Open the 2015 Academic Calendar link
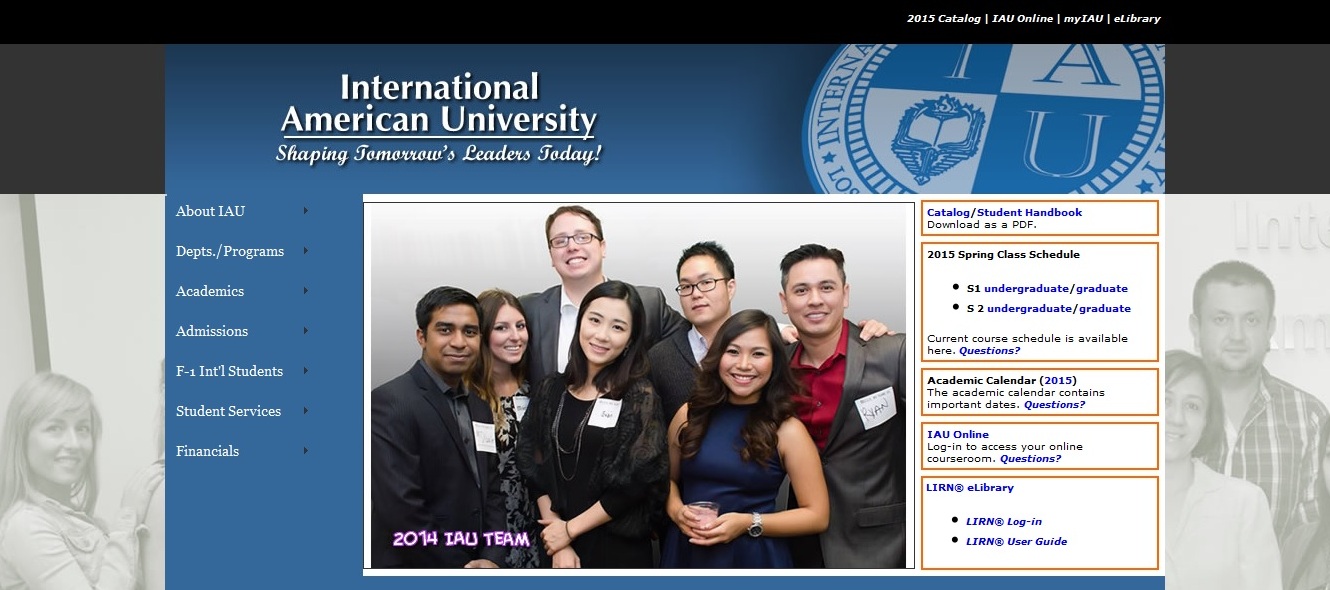1330x590 pixels. 1057,381
